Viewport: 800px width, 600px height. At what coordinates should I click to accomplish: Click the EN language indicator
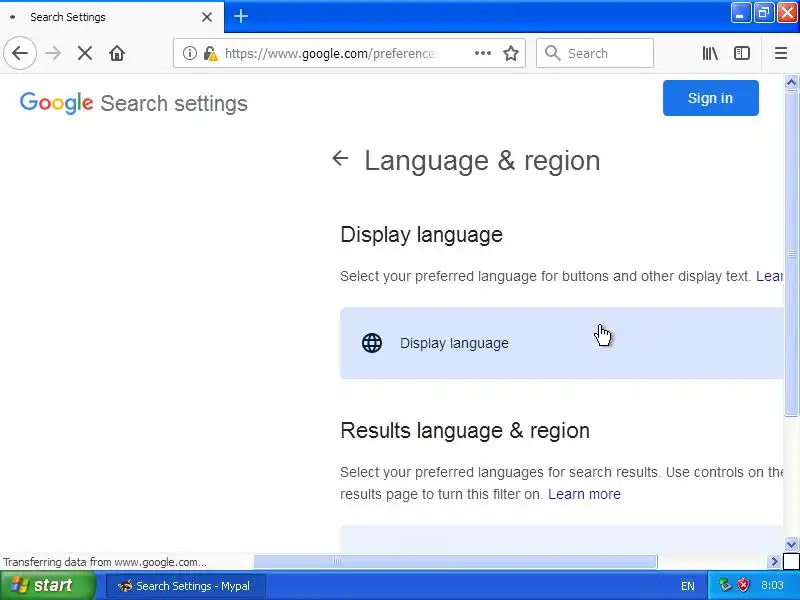687,586
